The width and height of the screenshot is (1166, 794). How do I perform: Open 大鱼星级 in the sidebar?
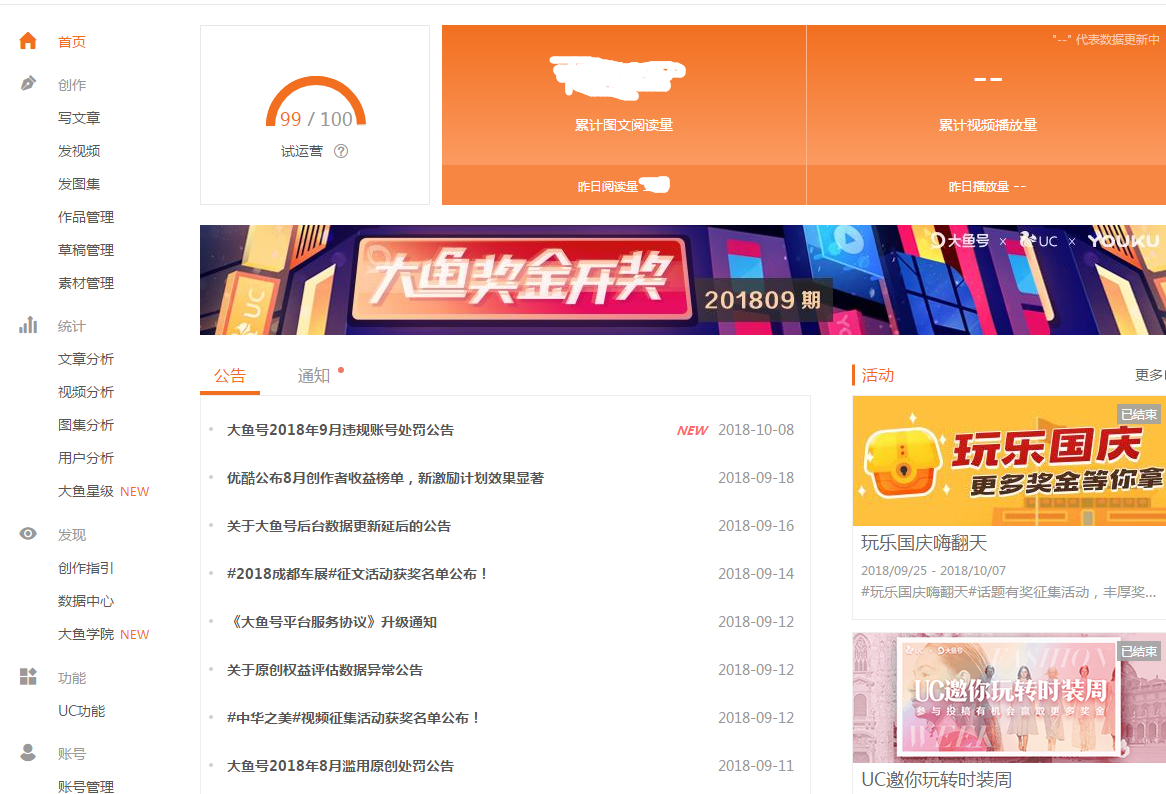click(86, 491)
